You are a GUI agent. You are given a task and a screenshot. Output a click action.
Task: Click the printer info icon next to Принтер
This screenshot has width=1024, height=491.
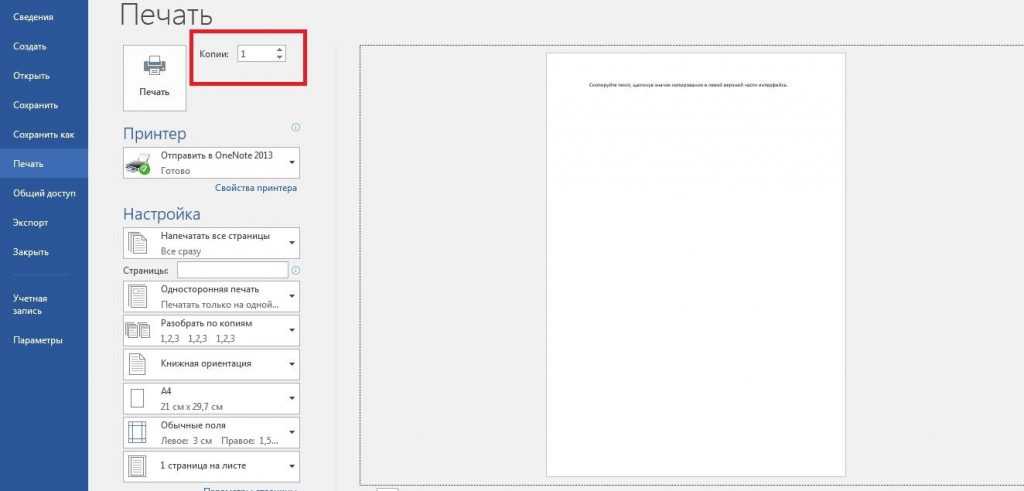click(x=296, y=128)
